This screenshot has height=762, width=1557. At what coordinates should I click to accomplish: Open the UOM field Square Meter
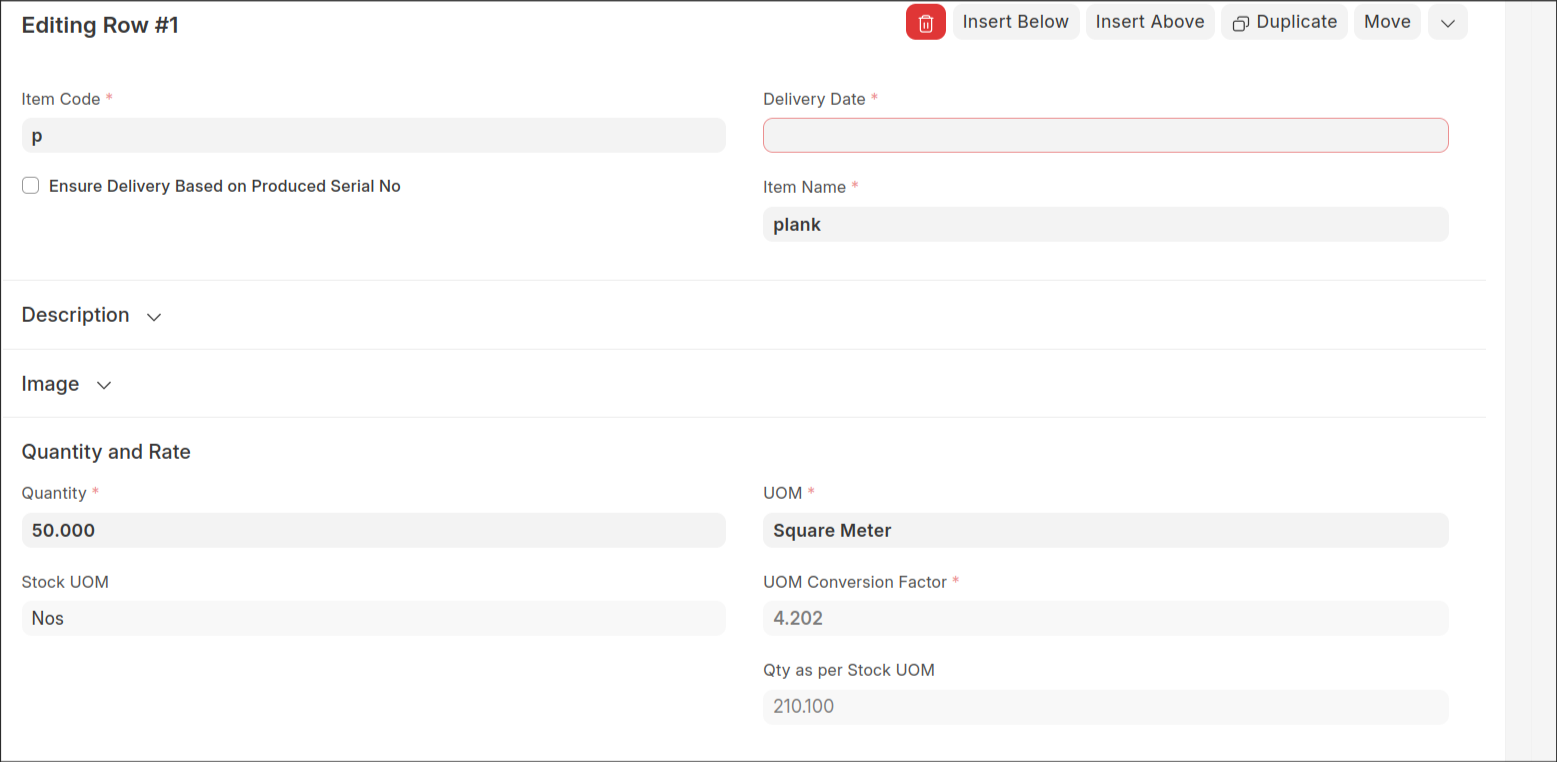click(1105, 530)
